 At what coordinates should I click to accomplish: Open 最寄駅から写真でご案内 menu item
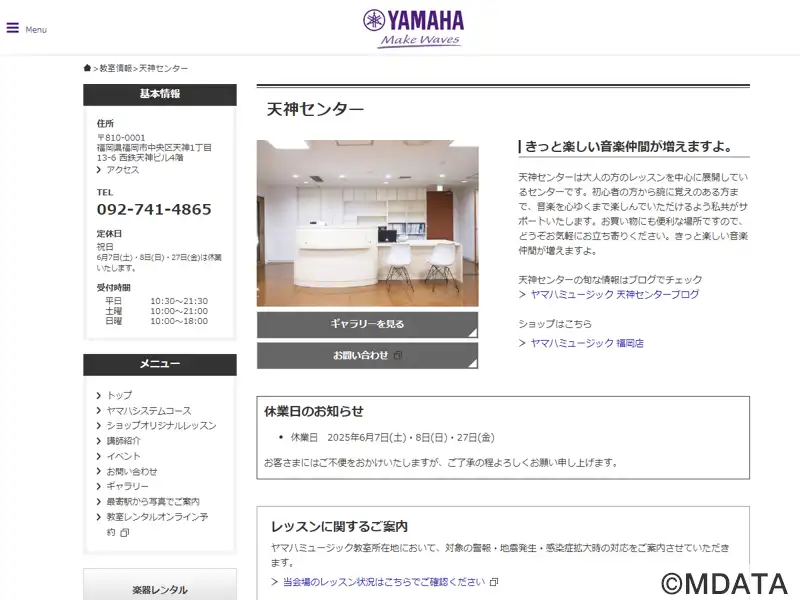[x=153, y=502]
